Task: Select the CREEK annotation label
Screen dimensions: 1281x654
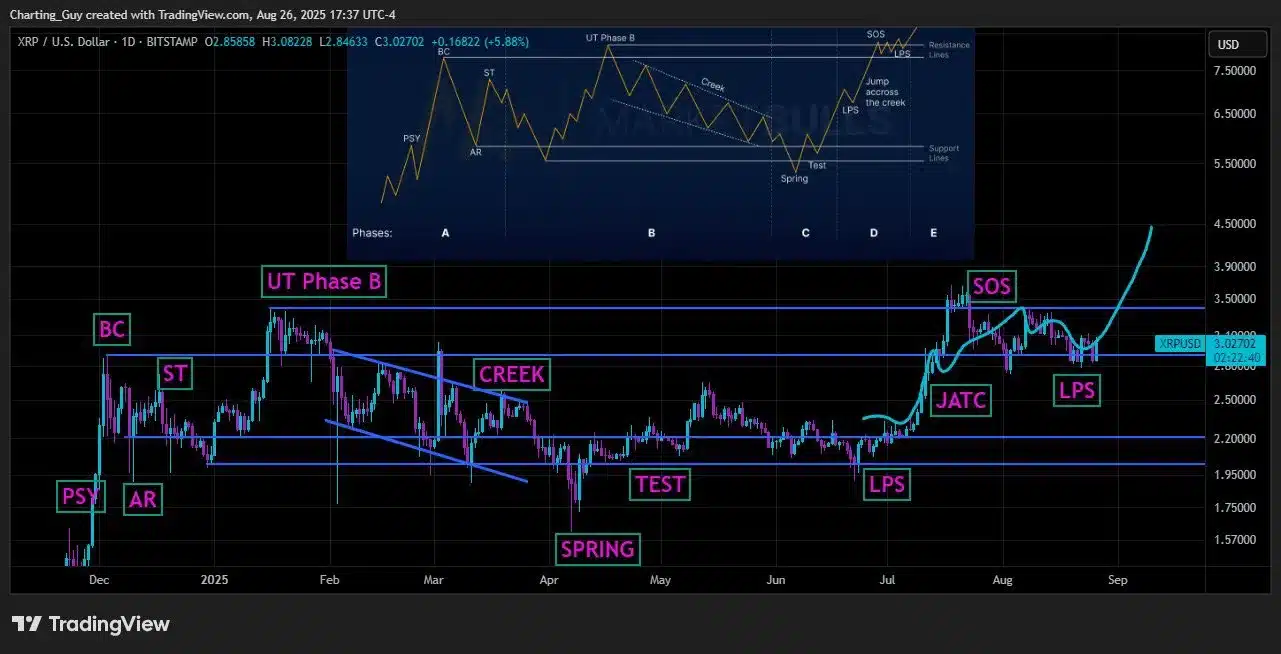Action: 511,374
